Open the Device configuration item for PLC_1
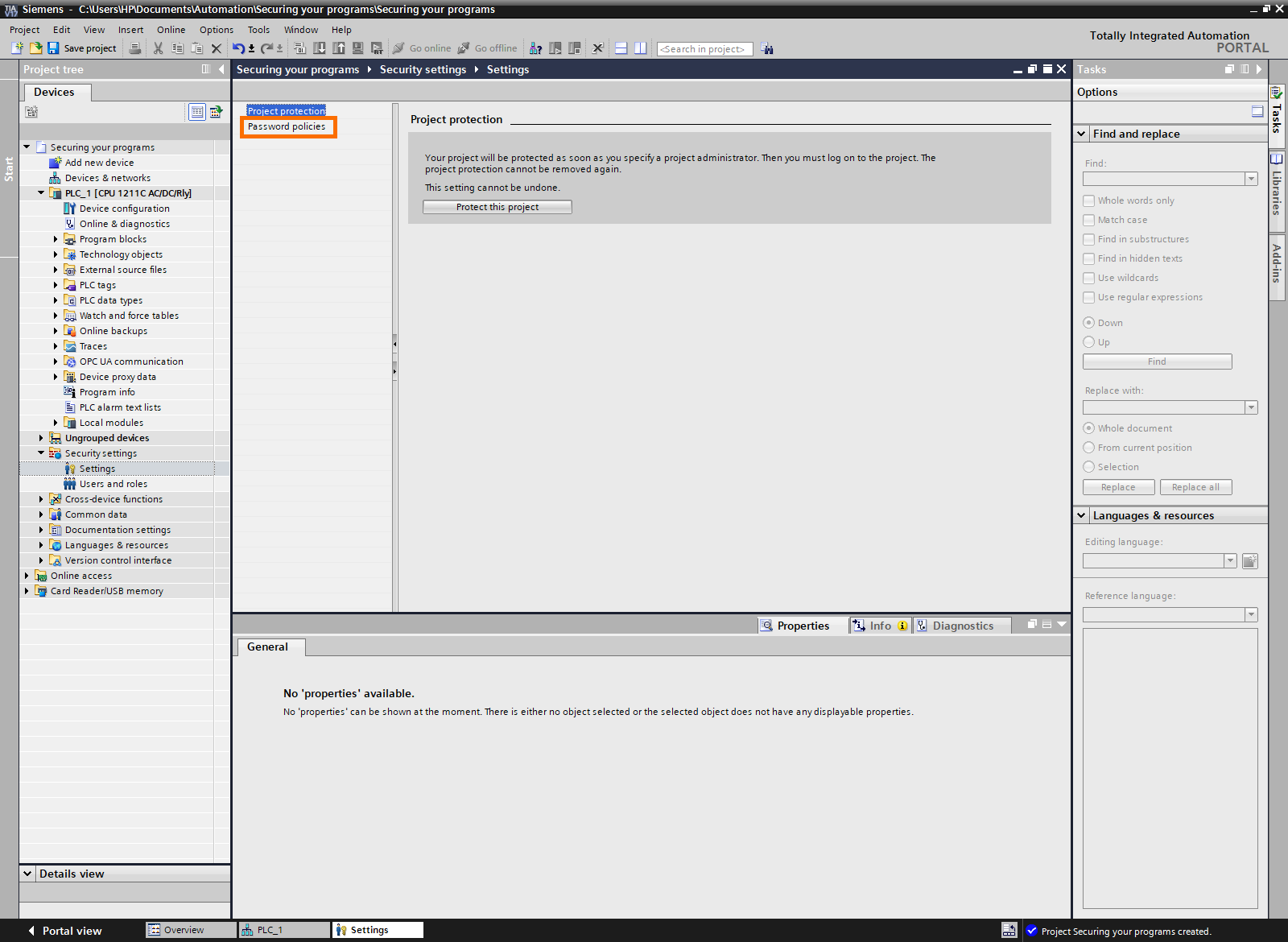 coord(124,208)
